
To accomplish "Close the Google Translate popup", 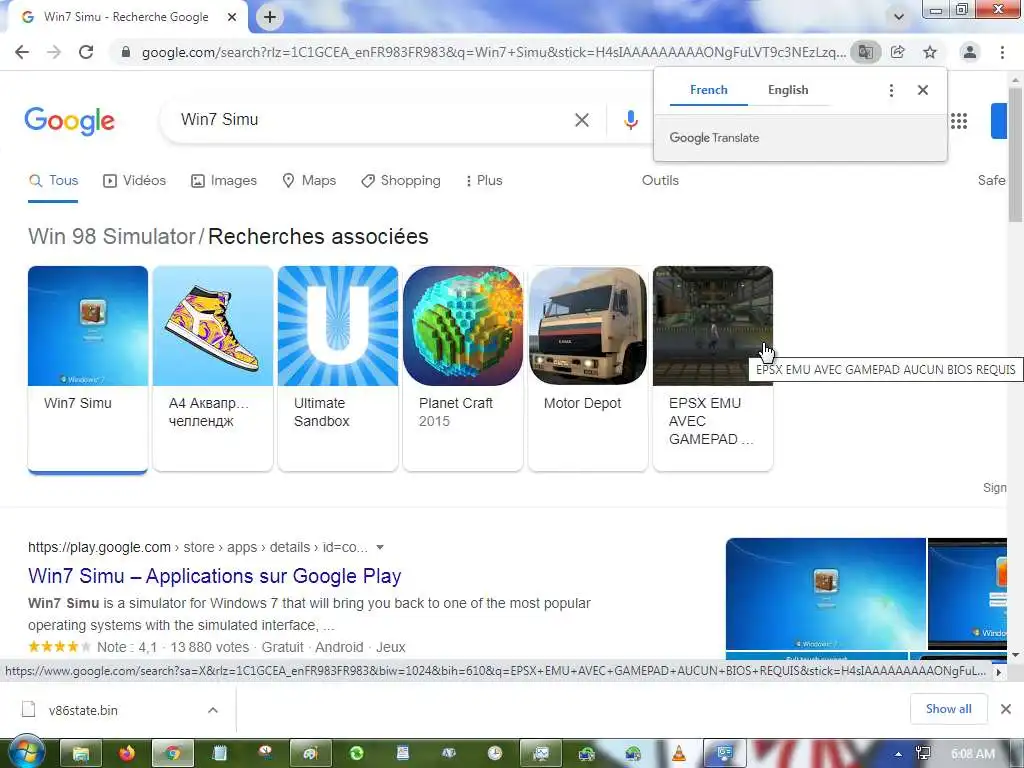I will pyautogui.click(x=923, y=90).
